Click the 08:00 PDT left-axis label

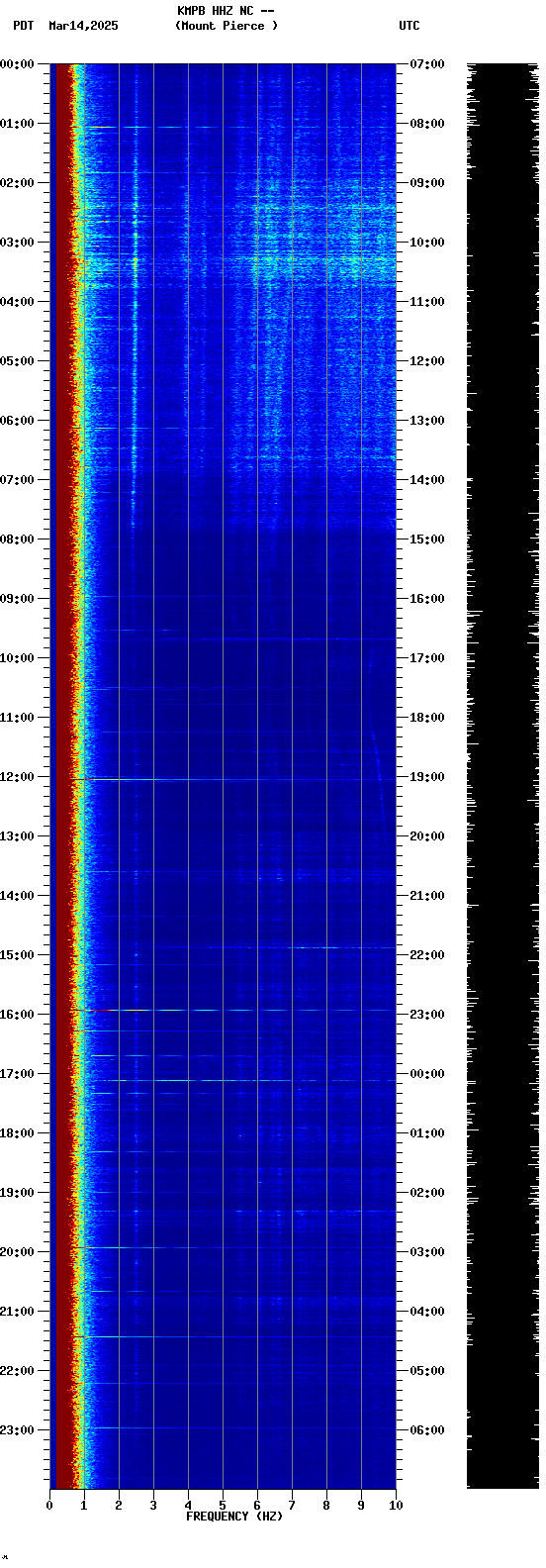[17, 539]
